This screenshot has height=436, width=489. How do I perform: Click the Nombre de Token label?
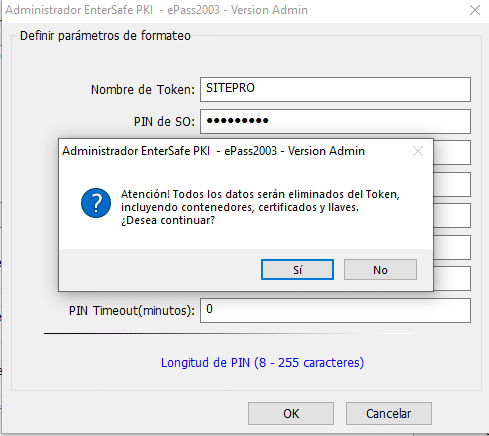point(143,90)
